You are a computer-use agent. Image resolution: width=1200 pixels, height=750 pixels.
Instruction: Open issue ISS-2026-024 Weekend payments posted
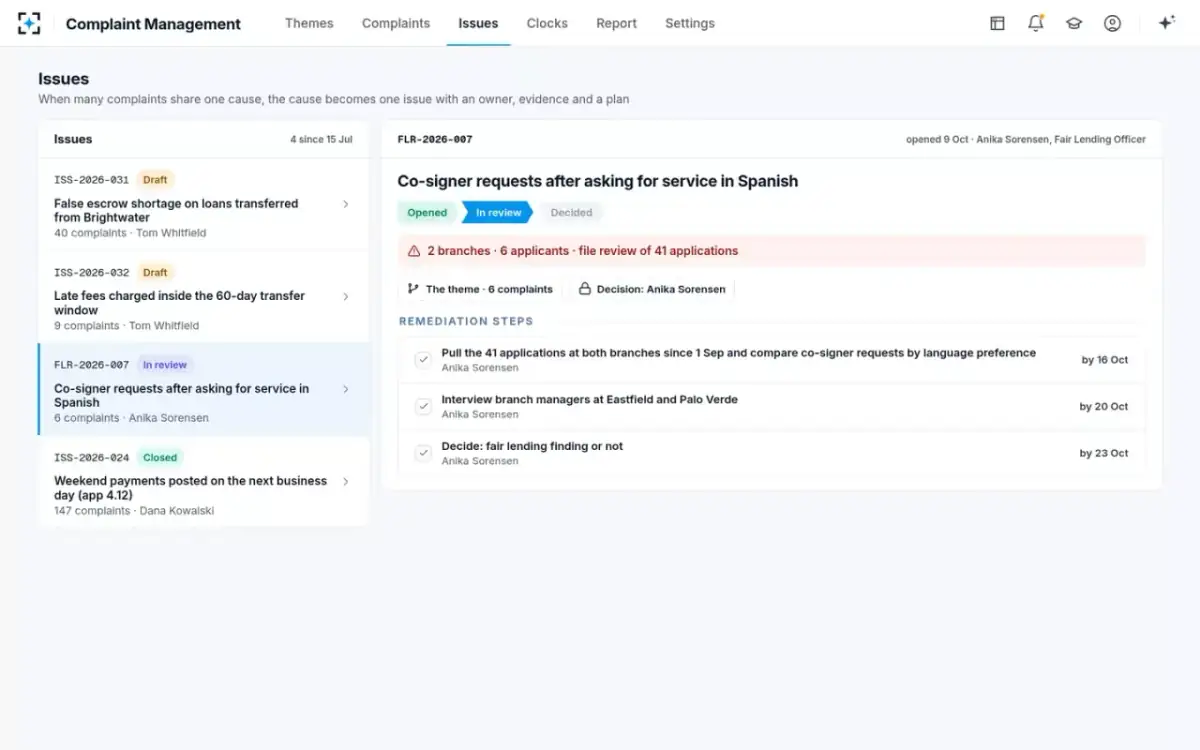tap(203, 482)
